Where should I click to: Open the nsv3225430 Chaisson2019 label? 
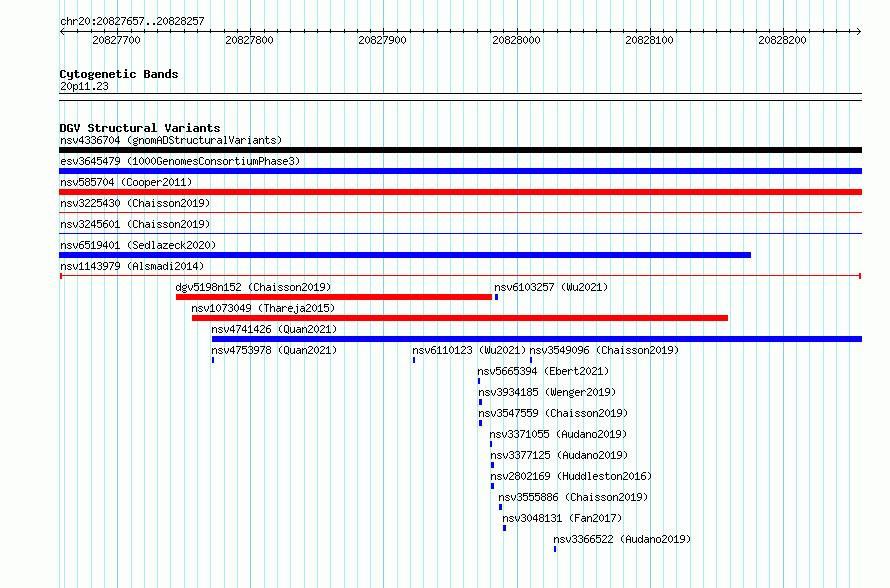135,203
